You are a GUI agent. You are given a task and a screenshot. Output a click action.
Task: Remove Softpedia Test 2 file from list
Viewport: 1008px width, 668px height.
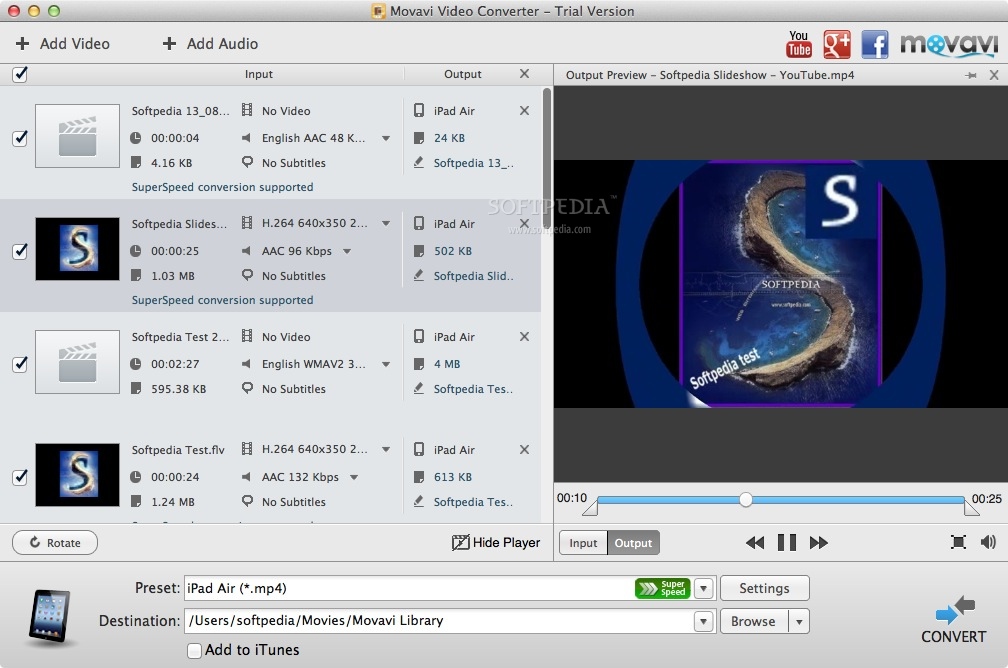(x=525, y=336)
